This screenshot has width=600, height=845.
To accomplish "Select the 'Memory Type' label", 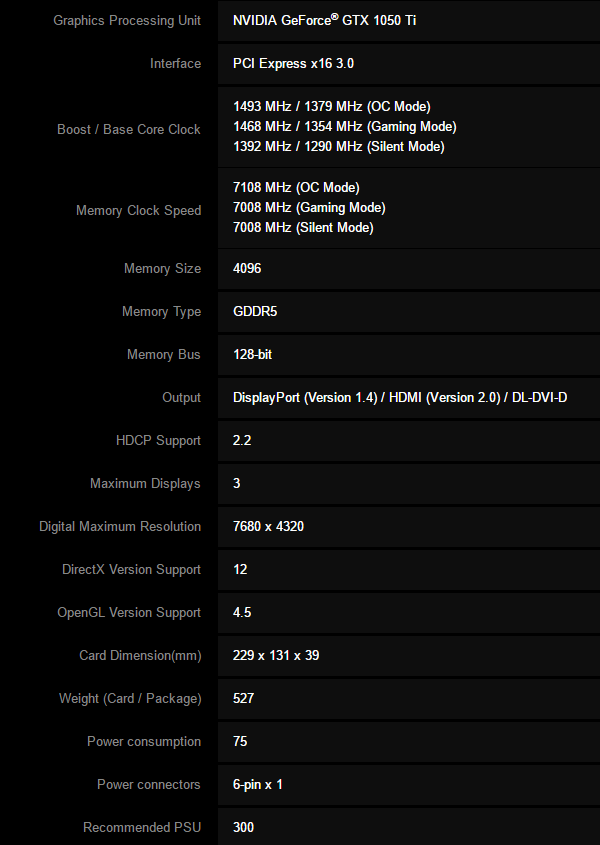I will click(x=161, y=311).
